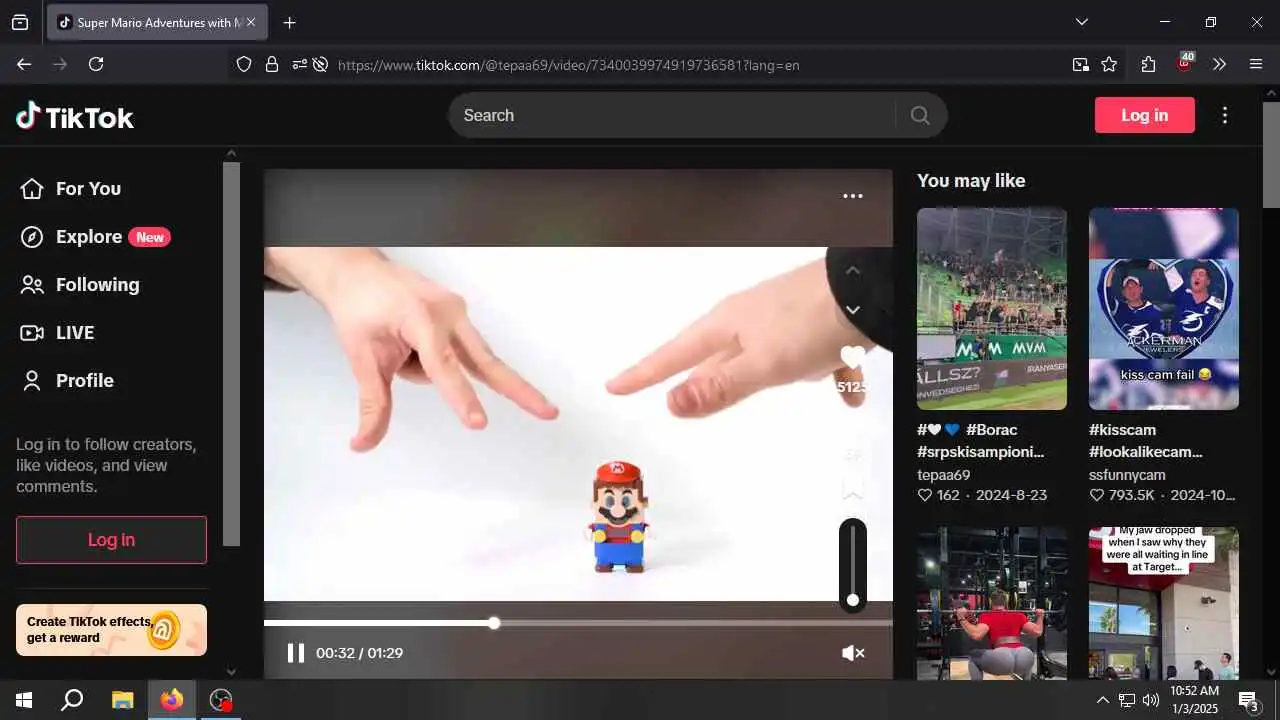Open the Firefox View button
The width and height of the screenshot is (1280, 720).
pos(20,22)
